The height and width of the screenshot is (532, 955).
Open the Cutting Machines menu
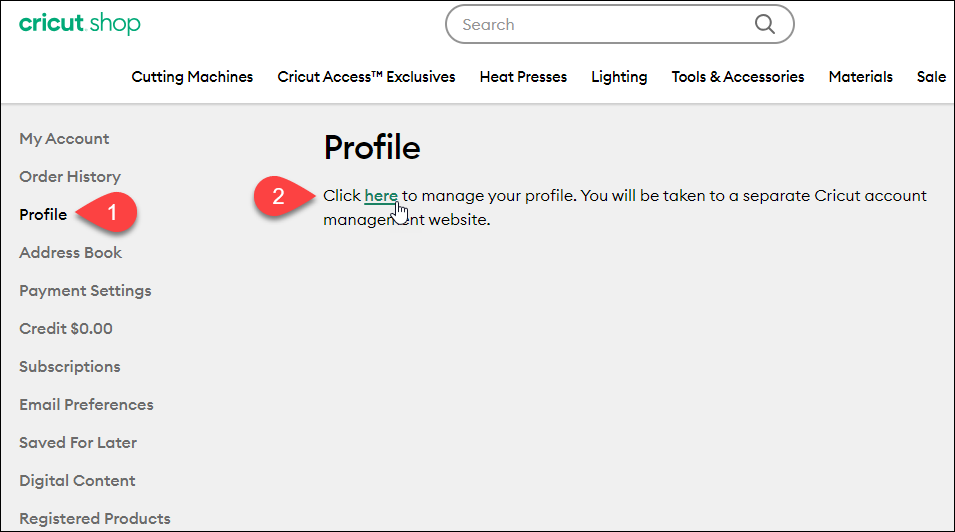(192, 77)
